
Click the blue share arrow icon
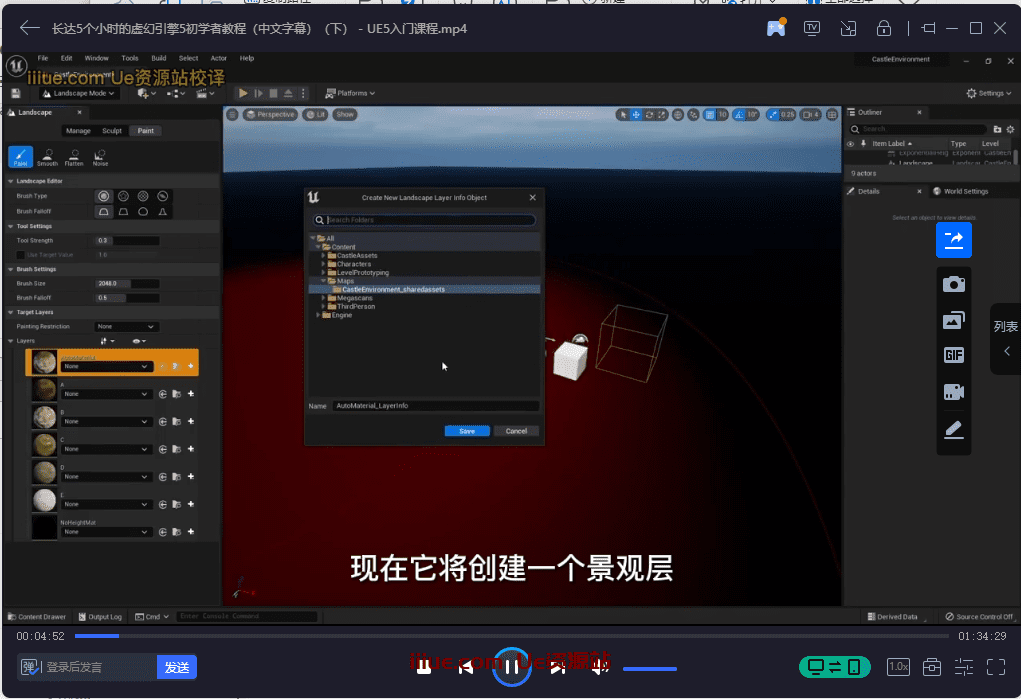point(953,240)
